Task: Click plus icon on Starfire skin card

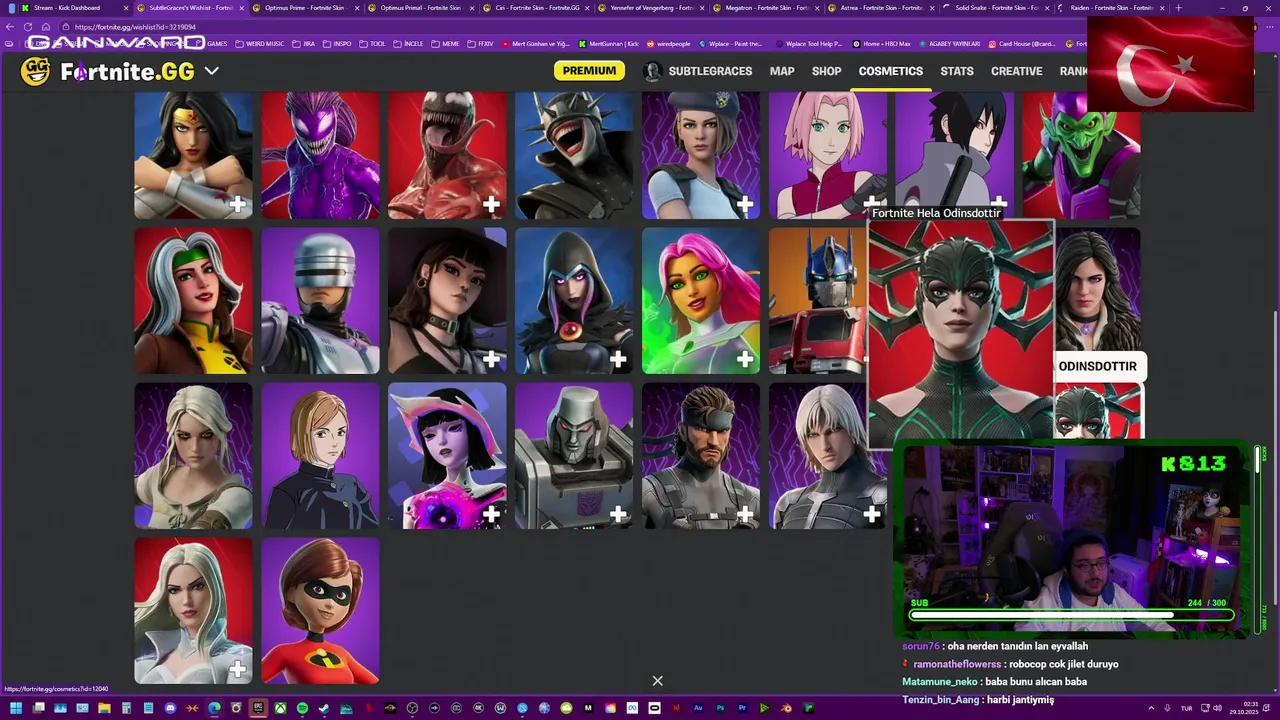Action: click(x=745, y=359)
